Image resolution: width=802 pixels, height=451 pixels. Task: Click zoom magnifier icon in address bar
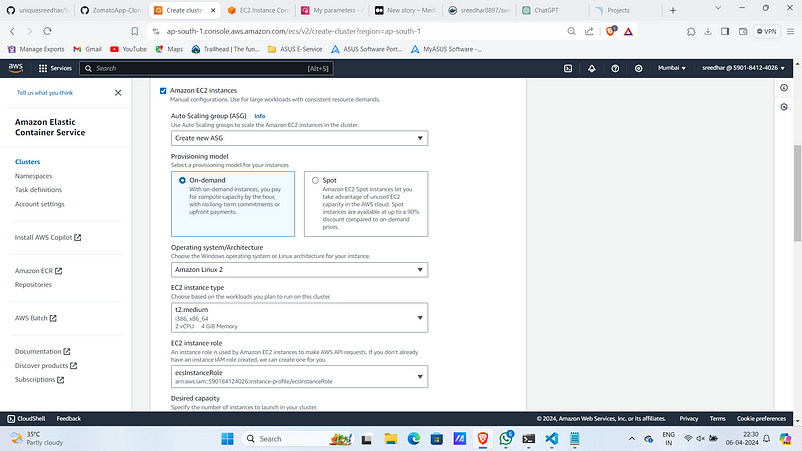pos(571,31)
